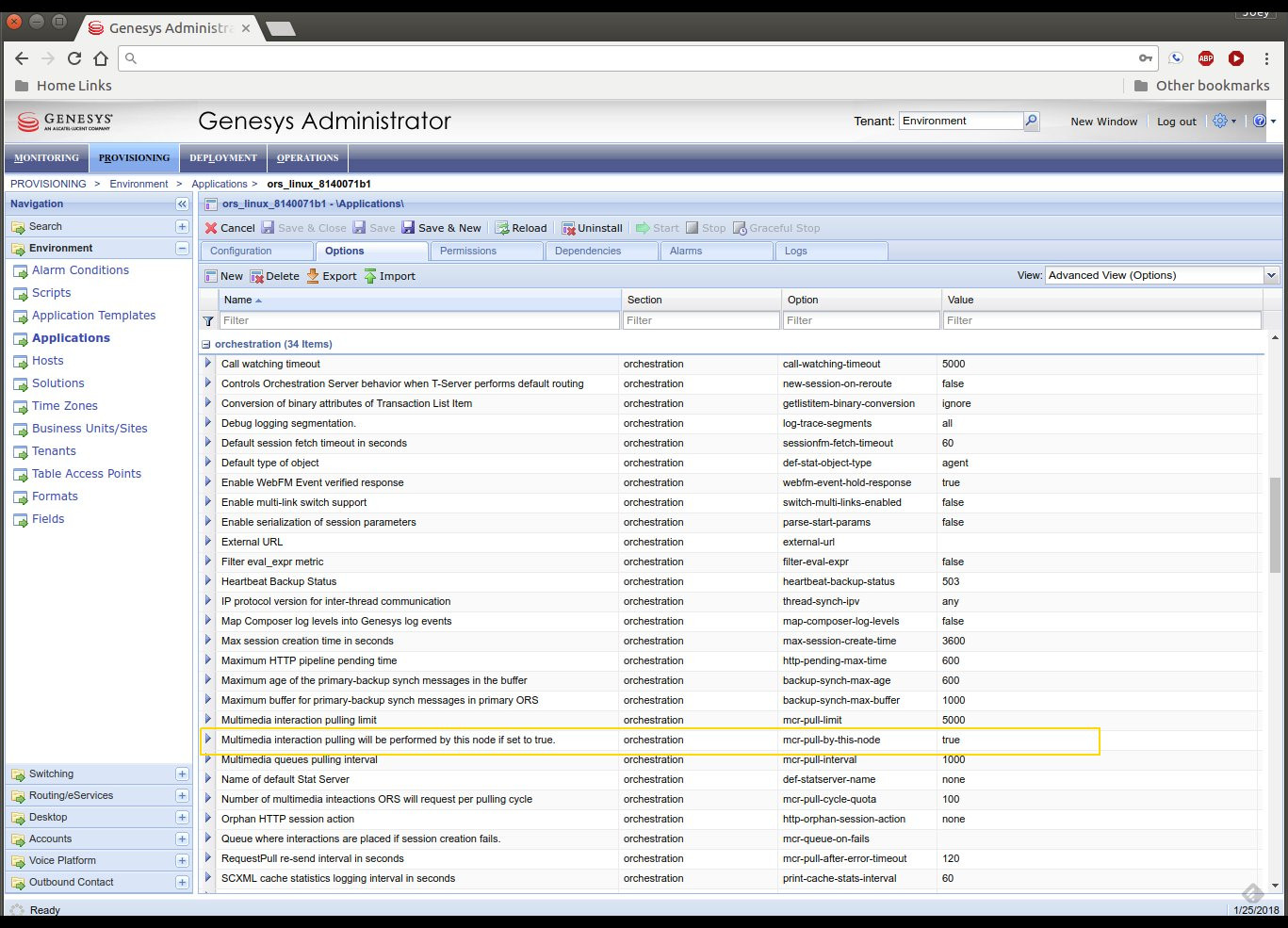Import options from file
The image size is (1288, 928).
(389, 276)
